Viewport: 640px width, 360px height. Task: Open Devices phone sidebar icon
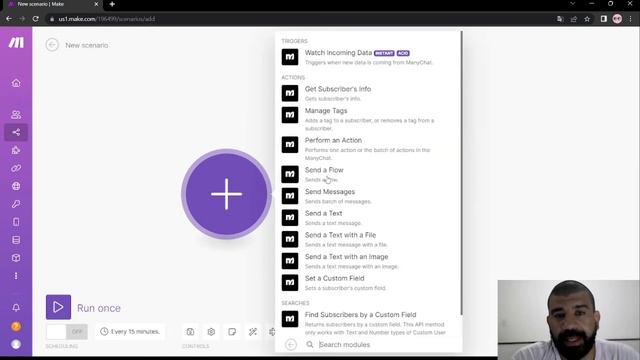coord(16,222)
